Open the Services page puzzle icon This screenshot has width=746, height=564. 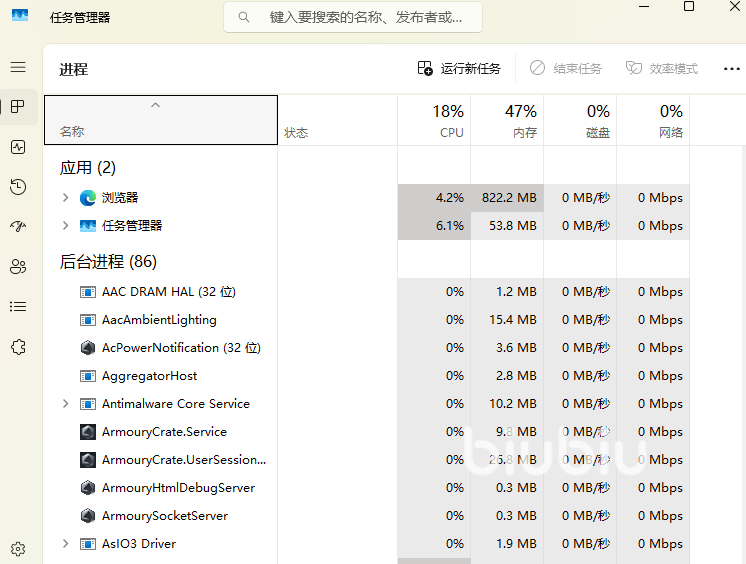pos(18,347)
